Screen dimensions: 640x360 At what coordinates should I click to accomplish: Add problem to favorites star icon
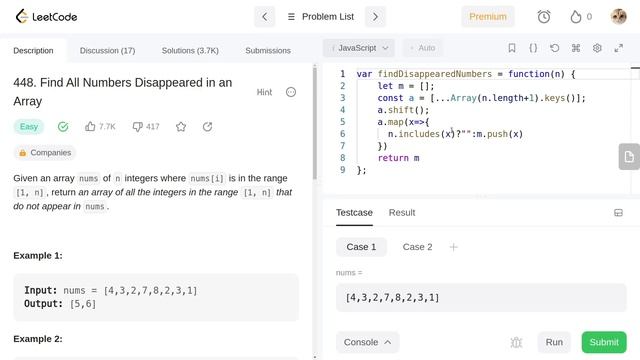(x=181, y=127)
